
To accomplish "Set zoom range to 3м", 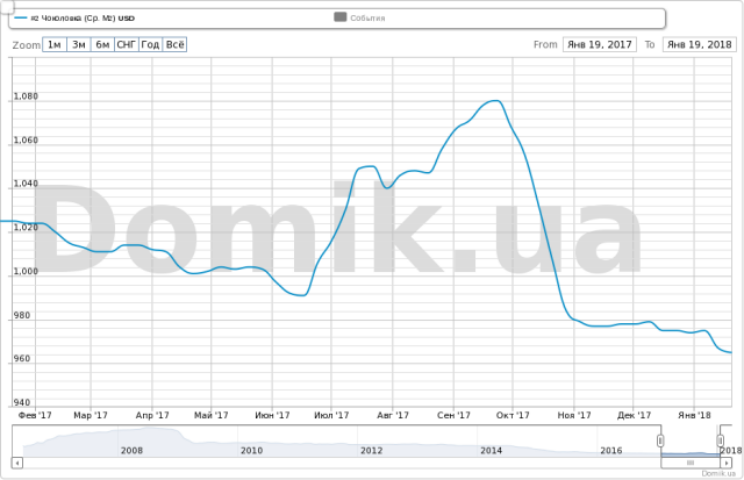I will point(79,45).
